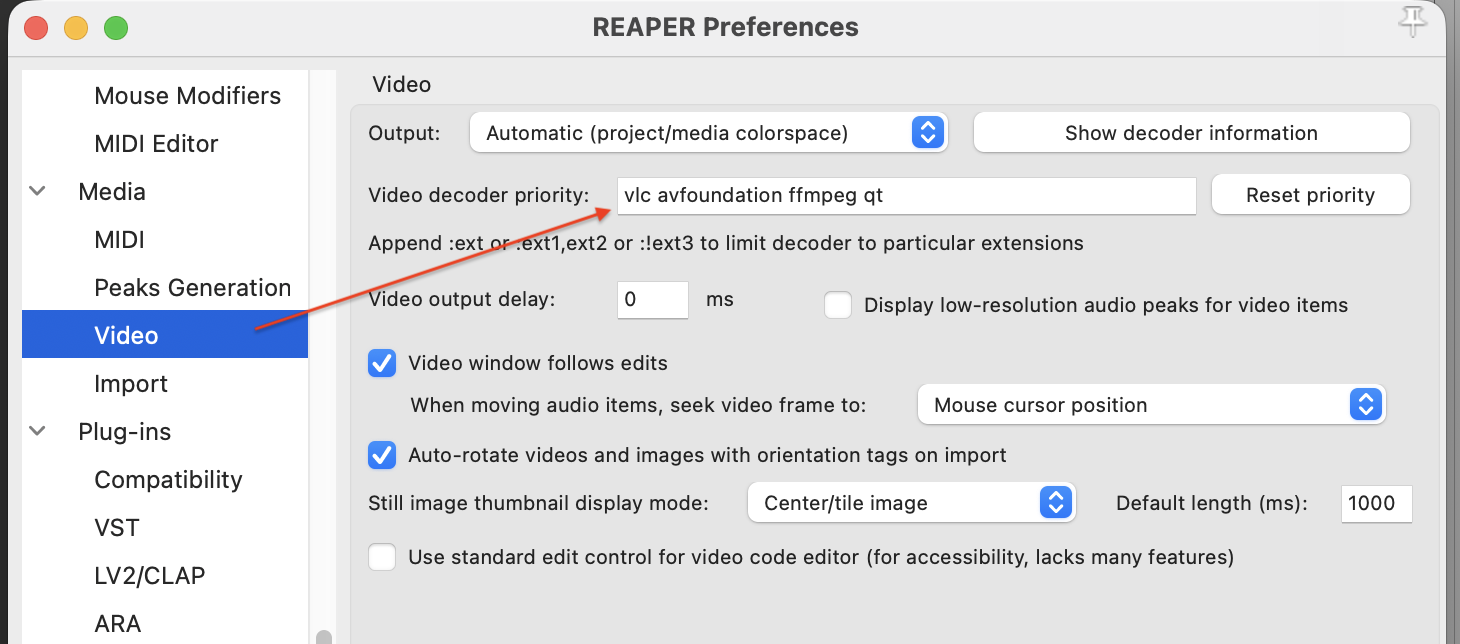Click the Video output delay field
This screenshot has width=1460, height=644.
click(x=652, y=300)
